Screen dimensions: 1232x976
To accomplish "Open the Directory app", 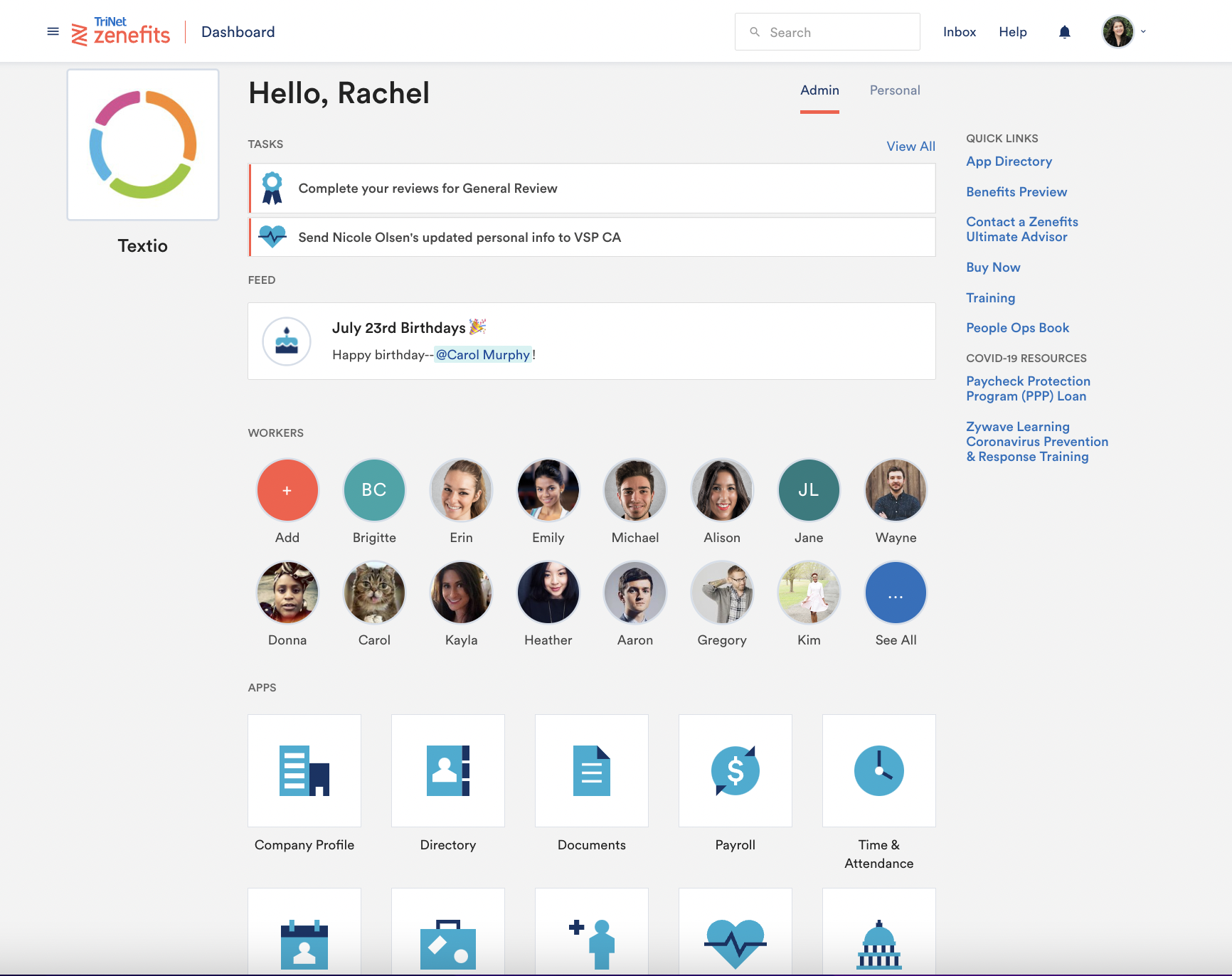I will 447,770.
